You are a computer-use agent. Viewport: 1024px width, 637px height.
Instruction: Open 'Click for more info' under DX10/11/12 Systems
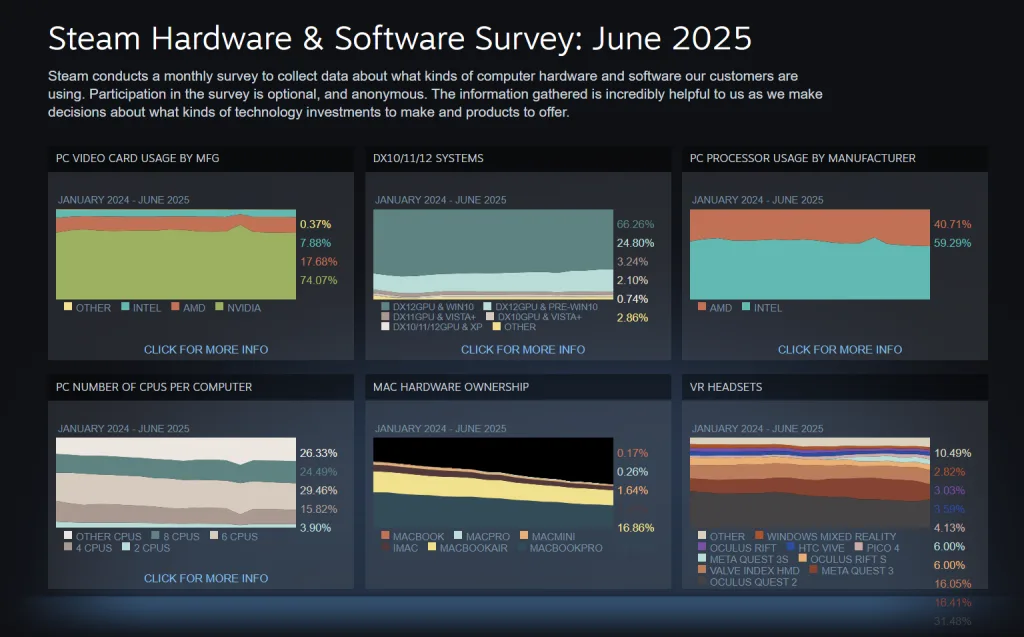pos(523,350)
